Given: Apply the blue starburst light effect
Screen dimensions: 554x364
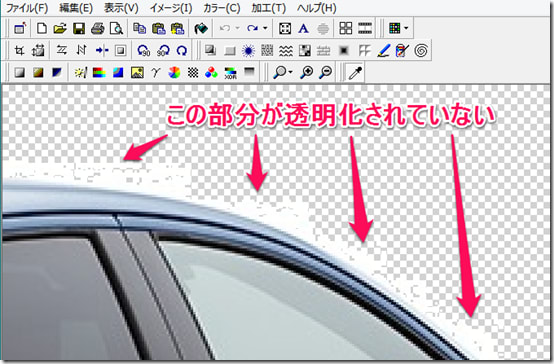Looking at the screenshot, I should pyautogui.click(x=248, y=51).
